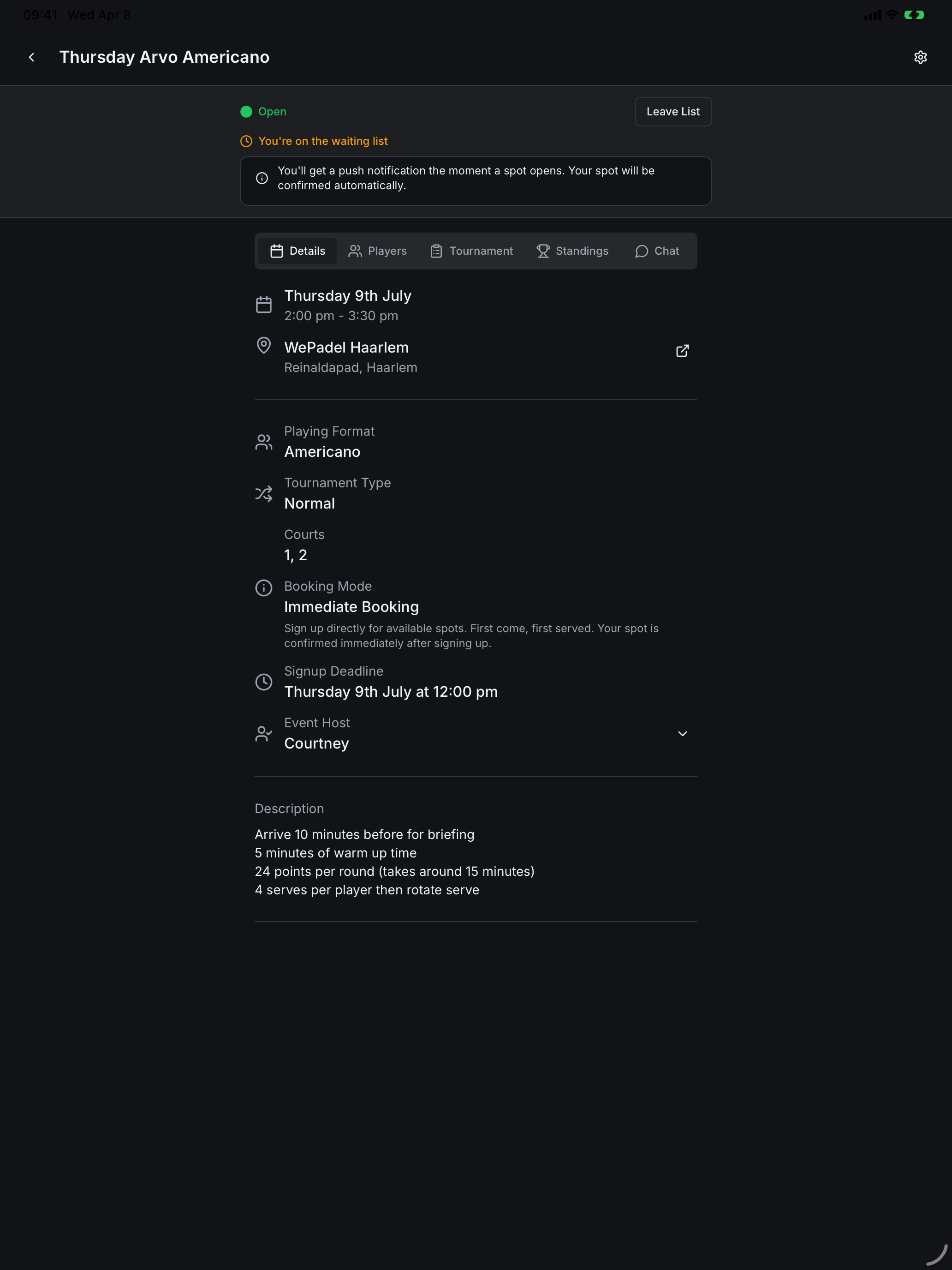Open the Chat tab

coord(656,251)
